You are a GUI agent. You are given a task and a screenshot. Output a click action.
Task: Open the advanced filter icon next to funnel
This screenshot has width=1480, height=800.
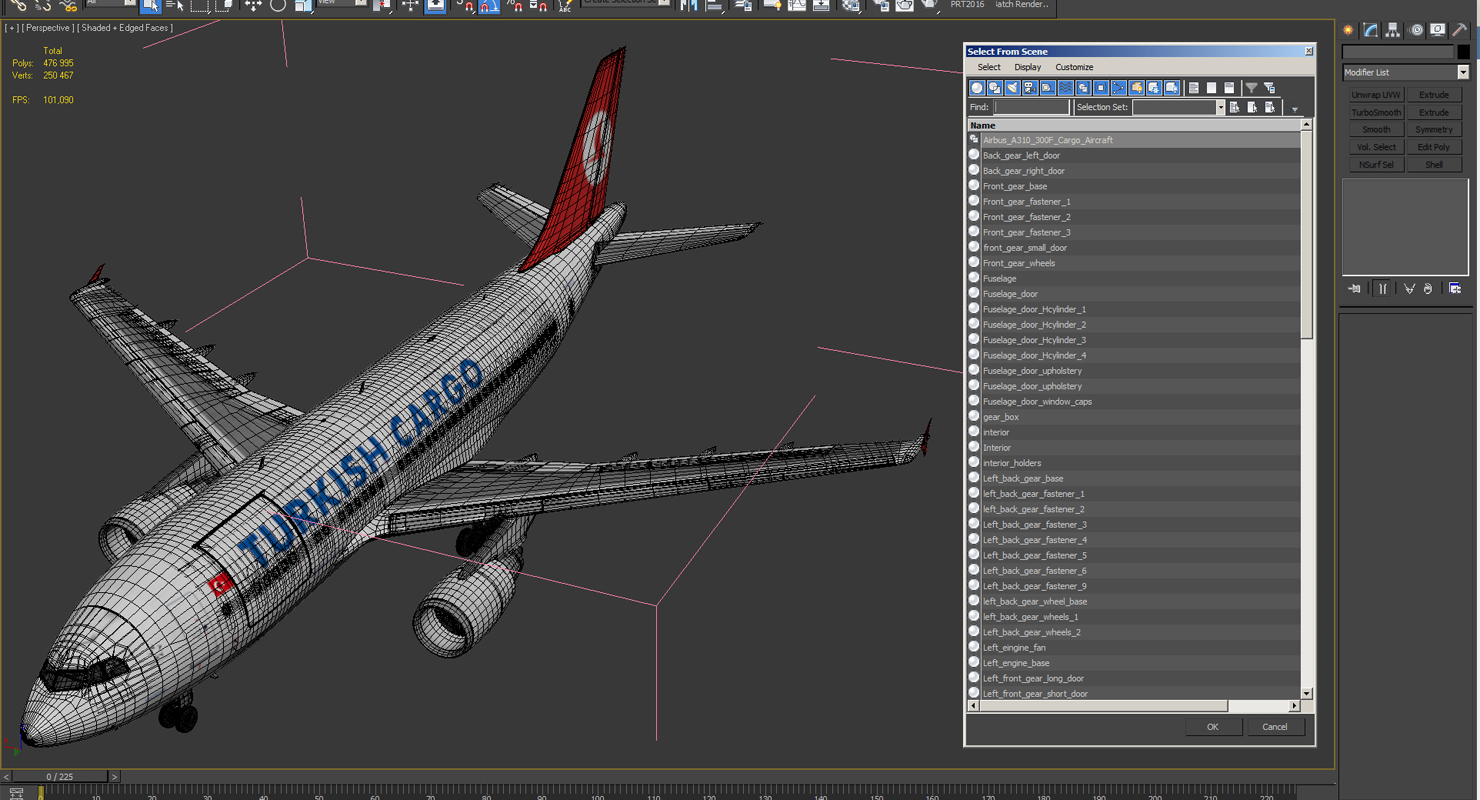pos(1269,88)
